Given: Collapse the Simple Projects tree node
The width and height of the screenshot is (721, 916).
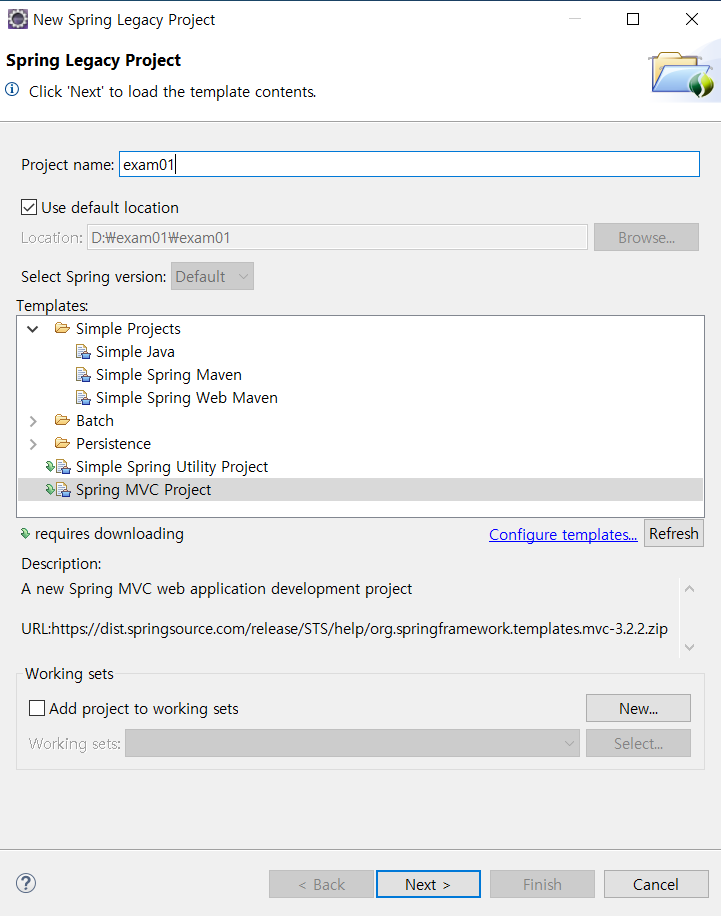Looking at the screenshot, I should (33, 329).
